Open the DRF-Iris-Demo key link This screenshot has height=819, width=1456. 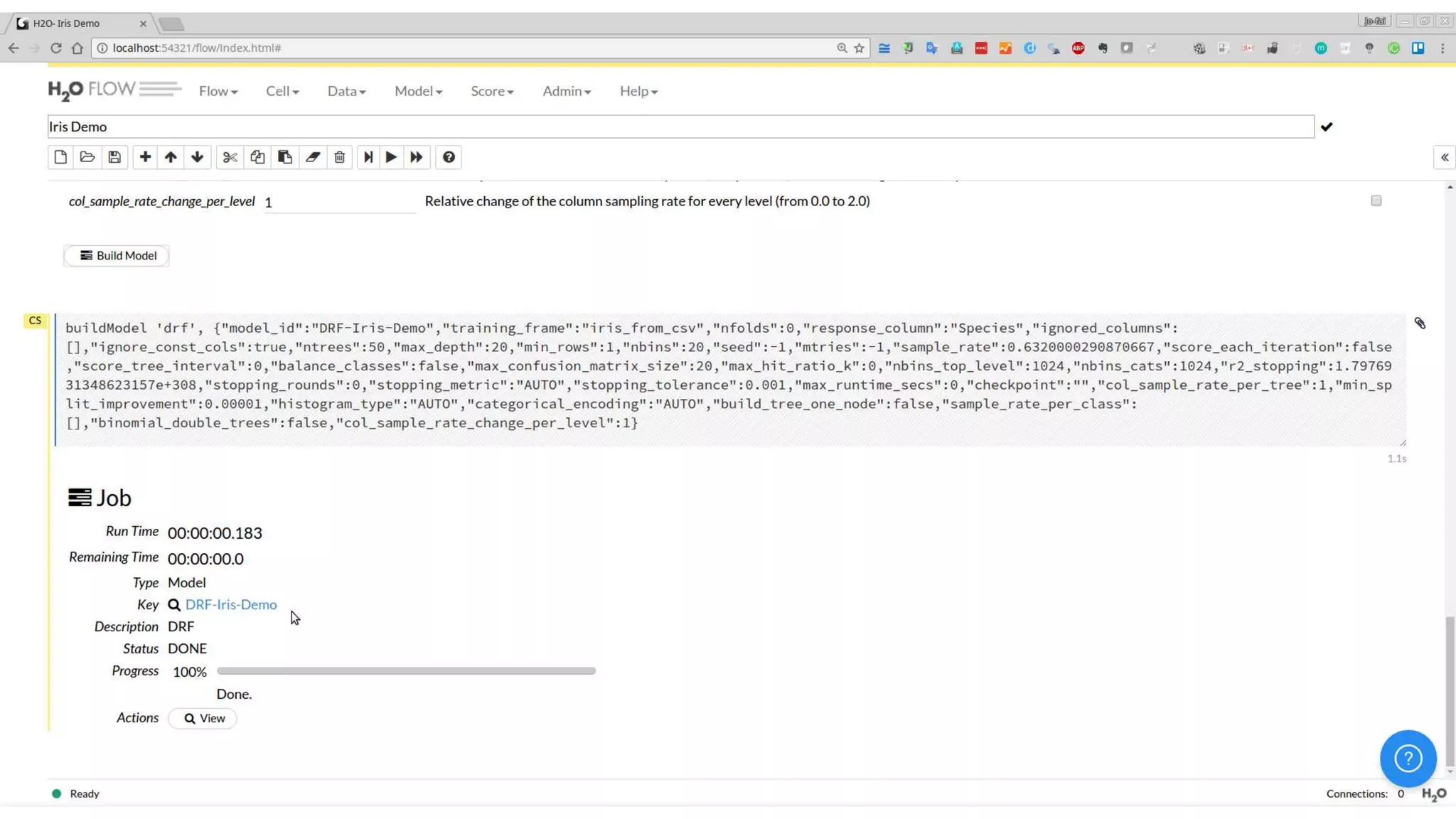[x=231, y=604]
